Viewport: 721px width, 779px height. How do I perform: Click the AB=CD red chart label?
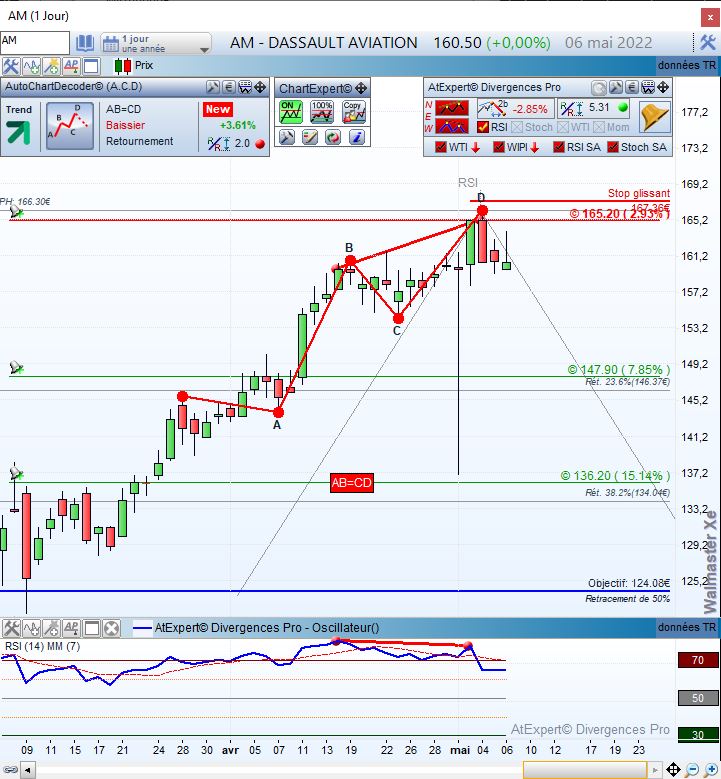351,482
